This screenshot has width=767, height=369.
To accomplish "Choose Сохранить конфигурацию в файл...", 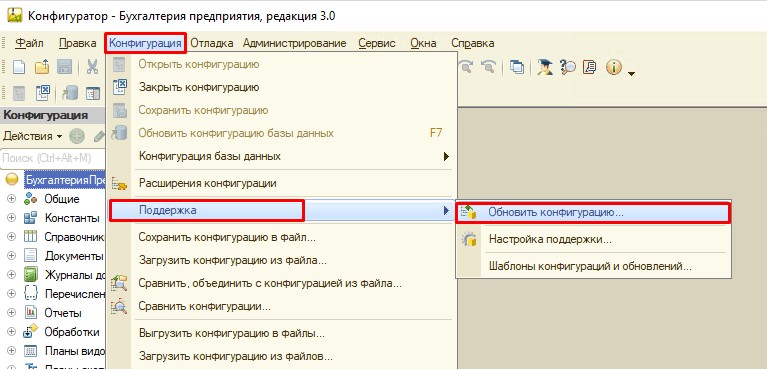I will point(281,237).
